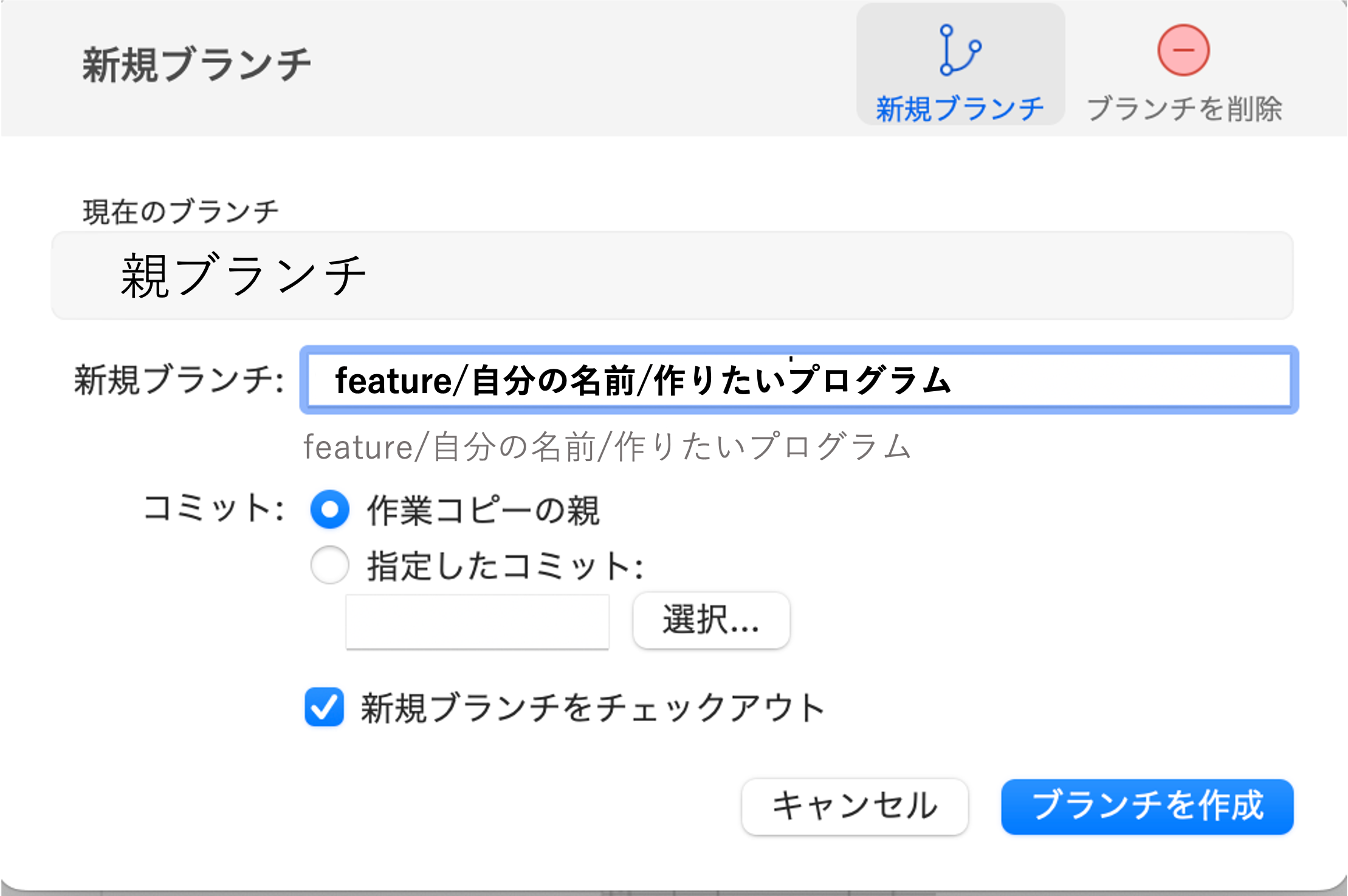Click the 指定したコミット option label text

(x=505, y=566)
